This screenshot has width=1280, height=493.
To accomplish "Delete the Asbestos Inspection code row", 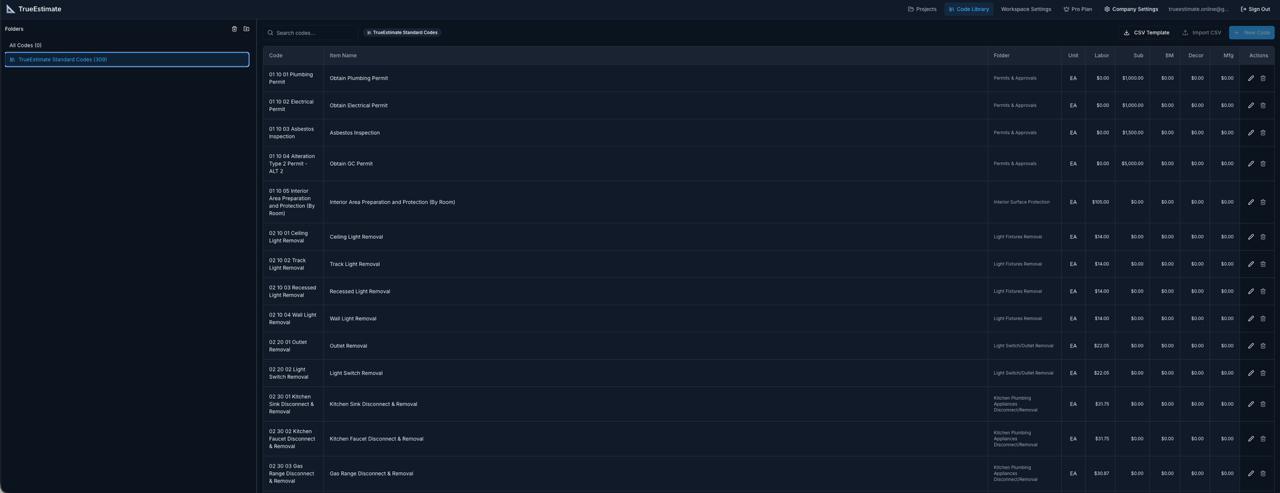I will 1263,133.
